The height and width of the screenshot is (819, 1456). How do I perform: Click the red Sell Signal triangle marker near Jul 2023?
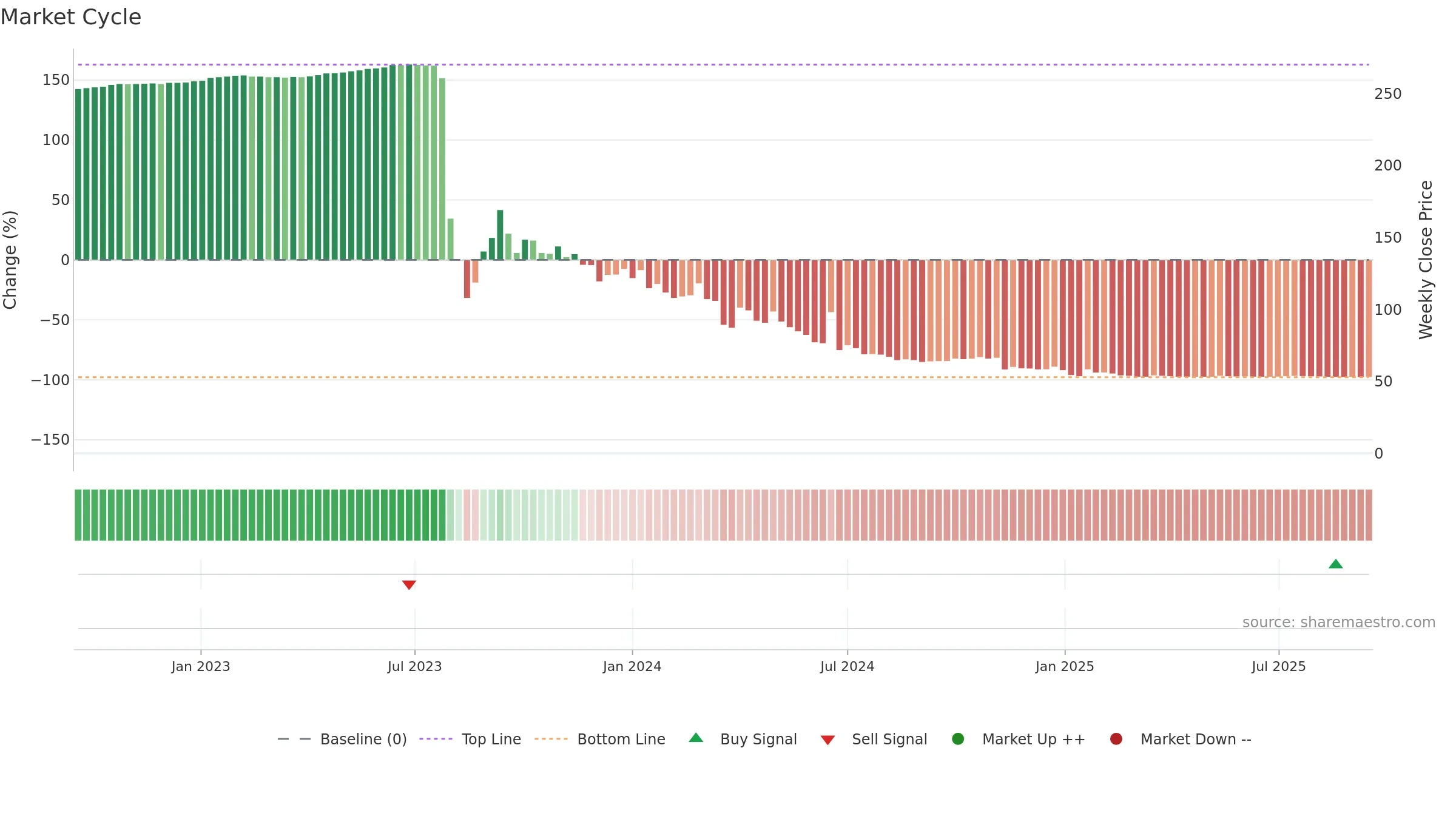pos(409,585)
